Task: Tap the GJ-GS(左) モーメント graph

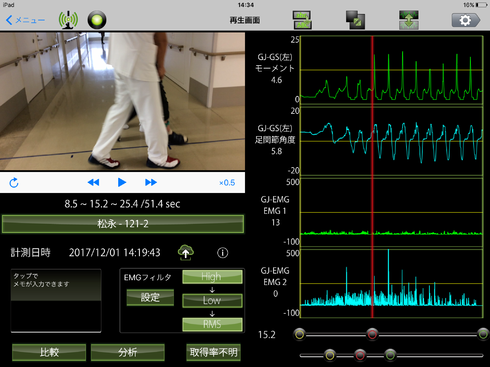Action: pyautogui.click(x=392, y=69)
